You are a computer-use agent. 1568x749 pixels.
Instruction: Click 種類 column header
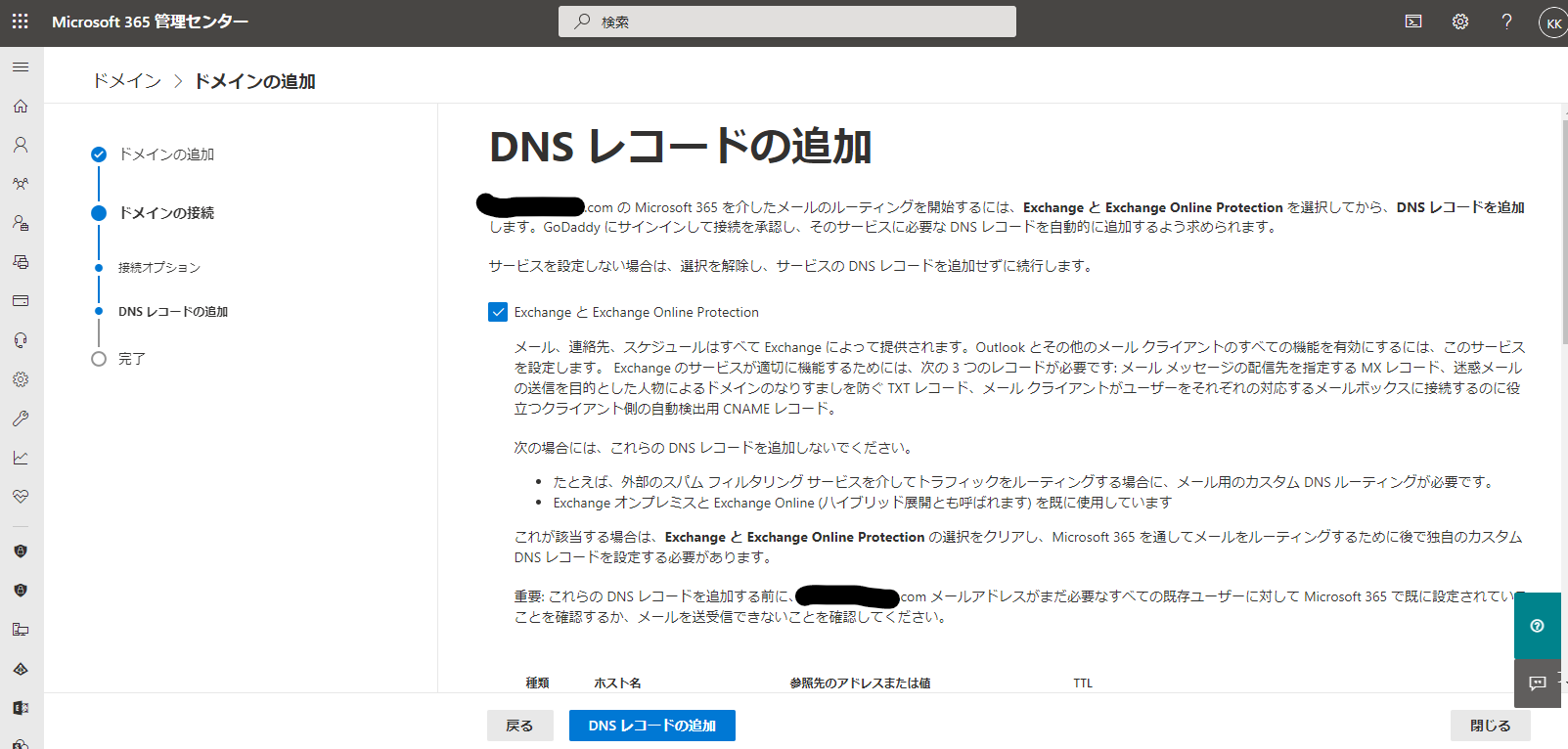pos(538,683)
